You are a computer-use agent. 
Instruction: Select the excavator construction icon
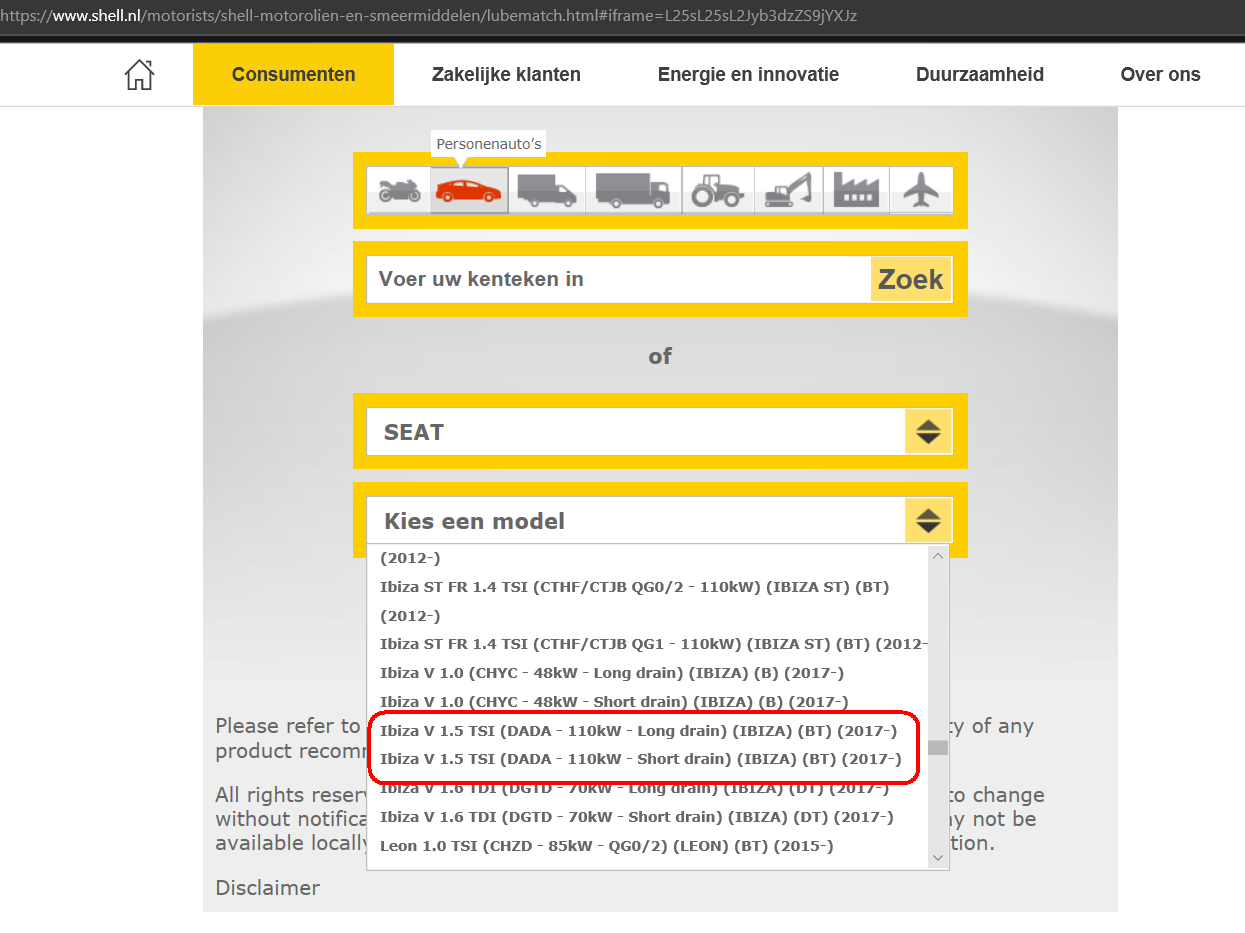tap(788, 190)
